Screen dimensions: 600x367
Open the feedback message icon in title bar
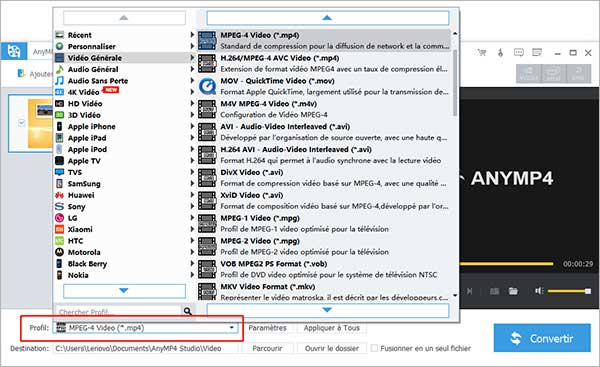tap(518, 52)
